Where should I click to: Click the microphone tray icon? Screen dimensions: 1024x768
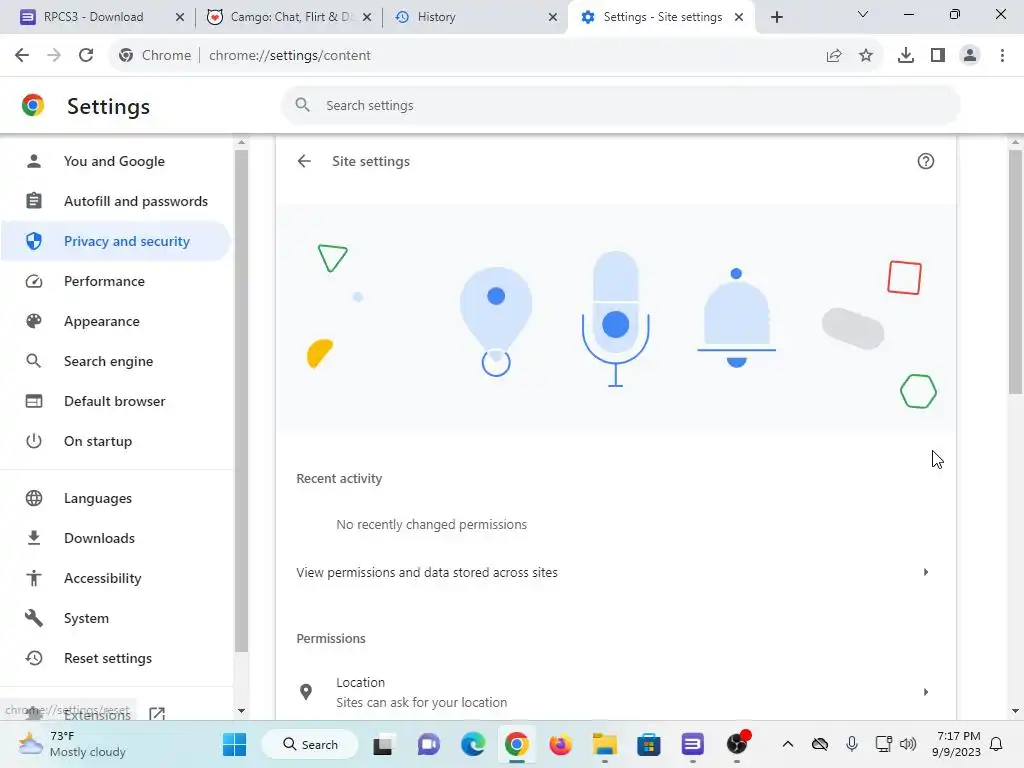(852, 744)
